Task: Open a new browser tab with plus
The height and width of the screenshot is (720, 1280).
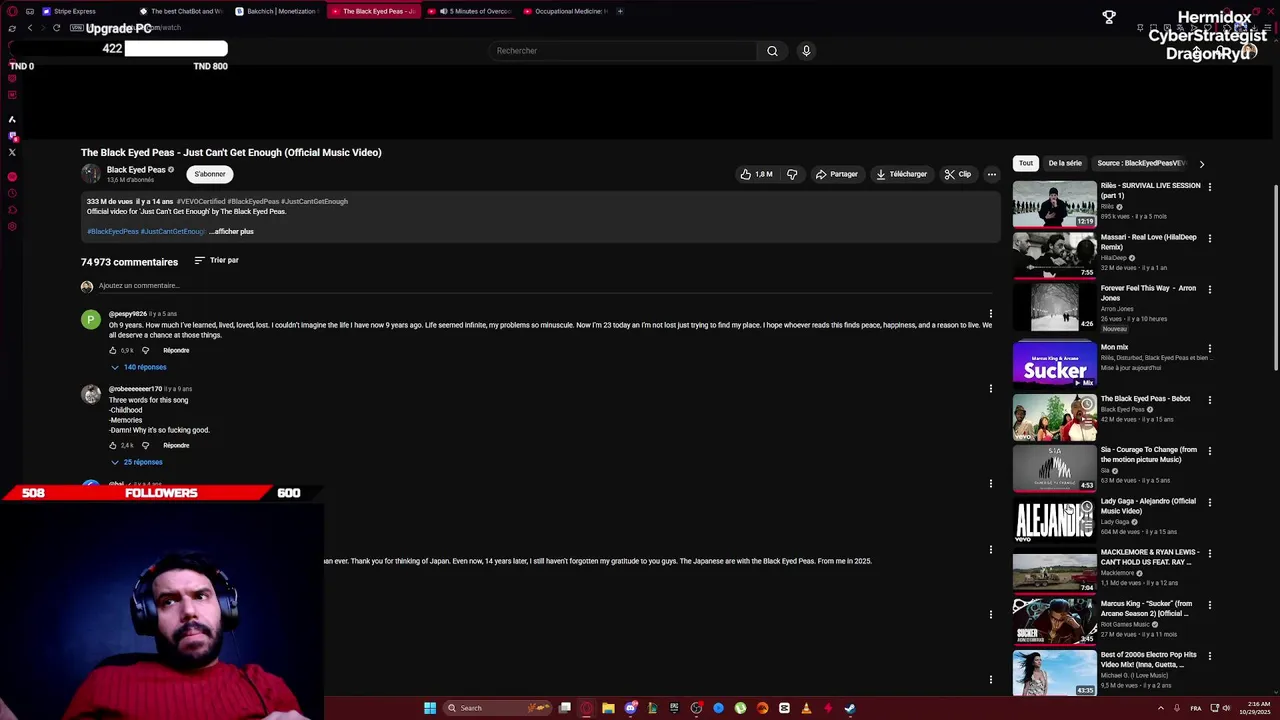Action: pos(620,11)
